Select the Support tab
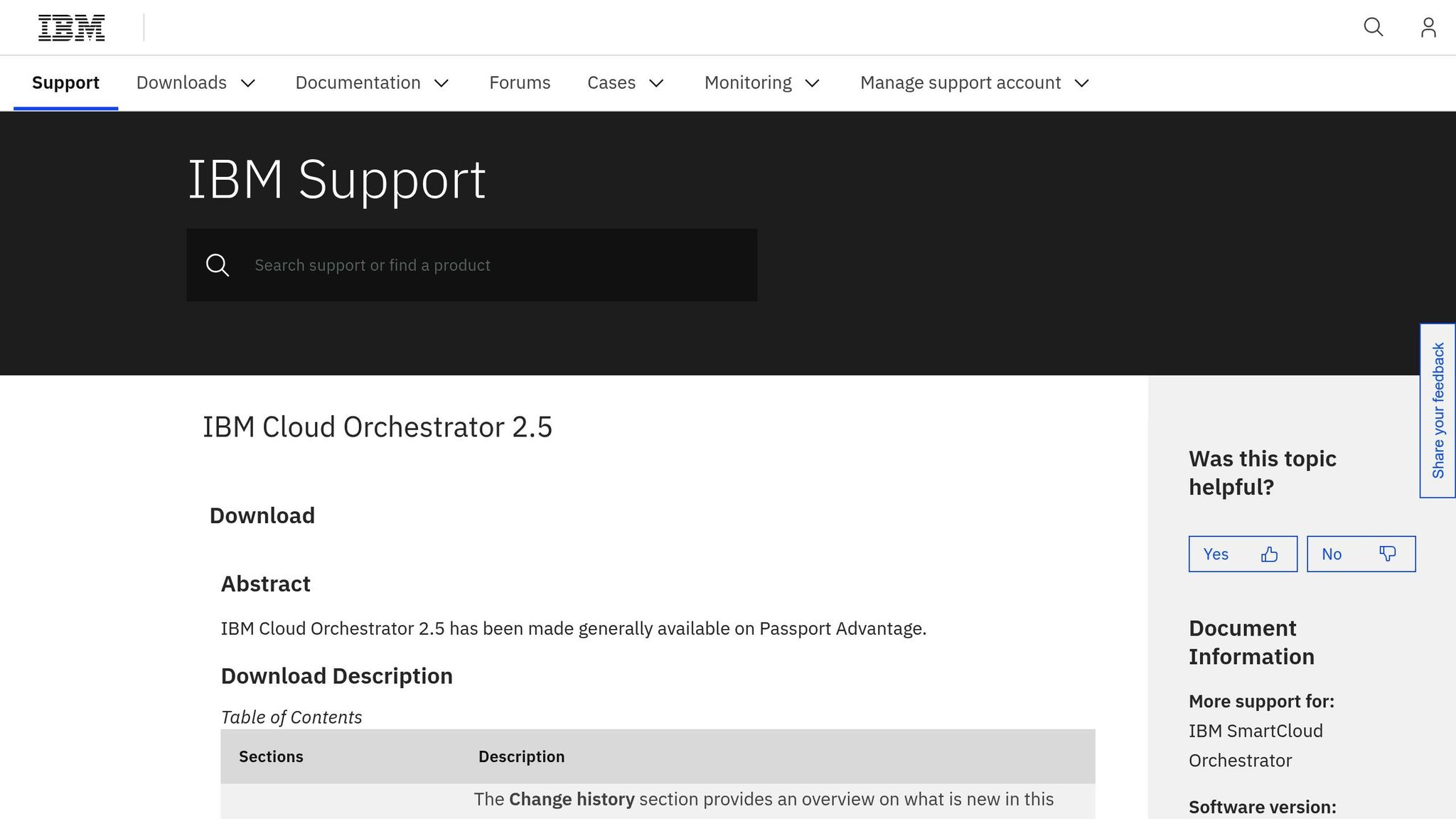 click(x=65, y=83)
